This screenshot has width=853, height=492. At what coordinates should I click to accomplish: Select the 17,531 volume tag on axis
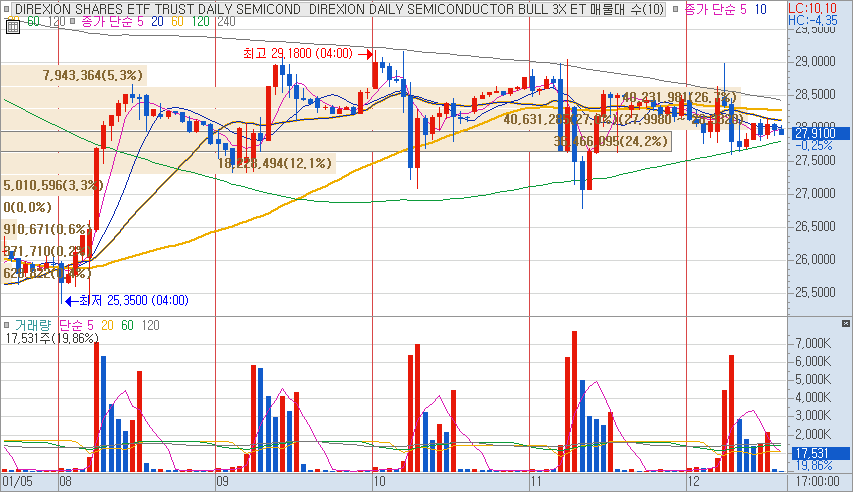[x=818, y=453]
